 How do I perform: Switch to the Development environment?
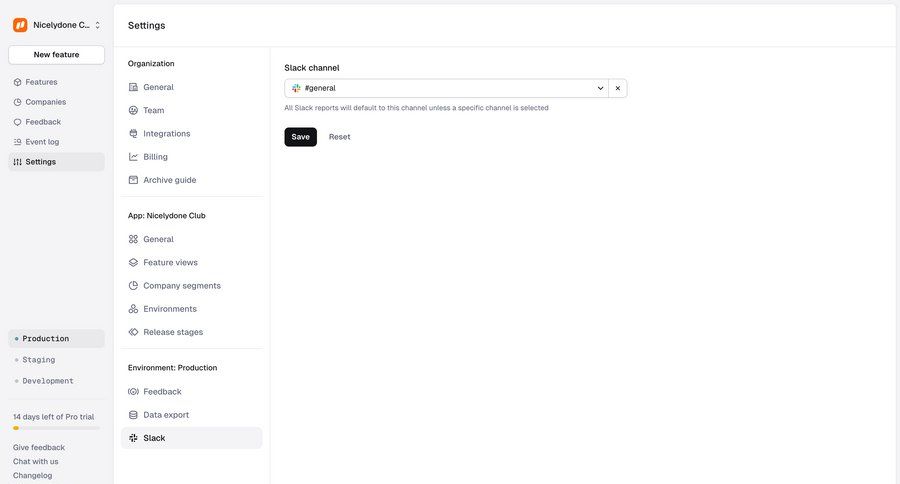point(48,381)
